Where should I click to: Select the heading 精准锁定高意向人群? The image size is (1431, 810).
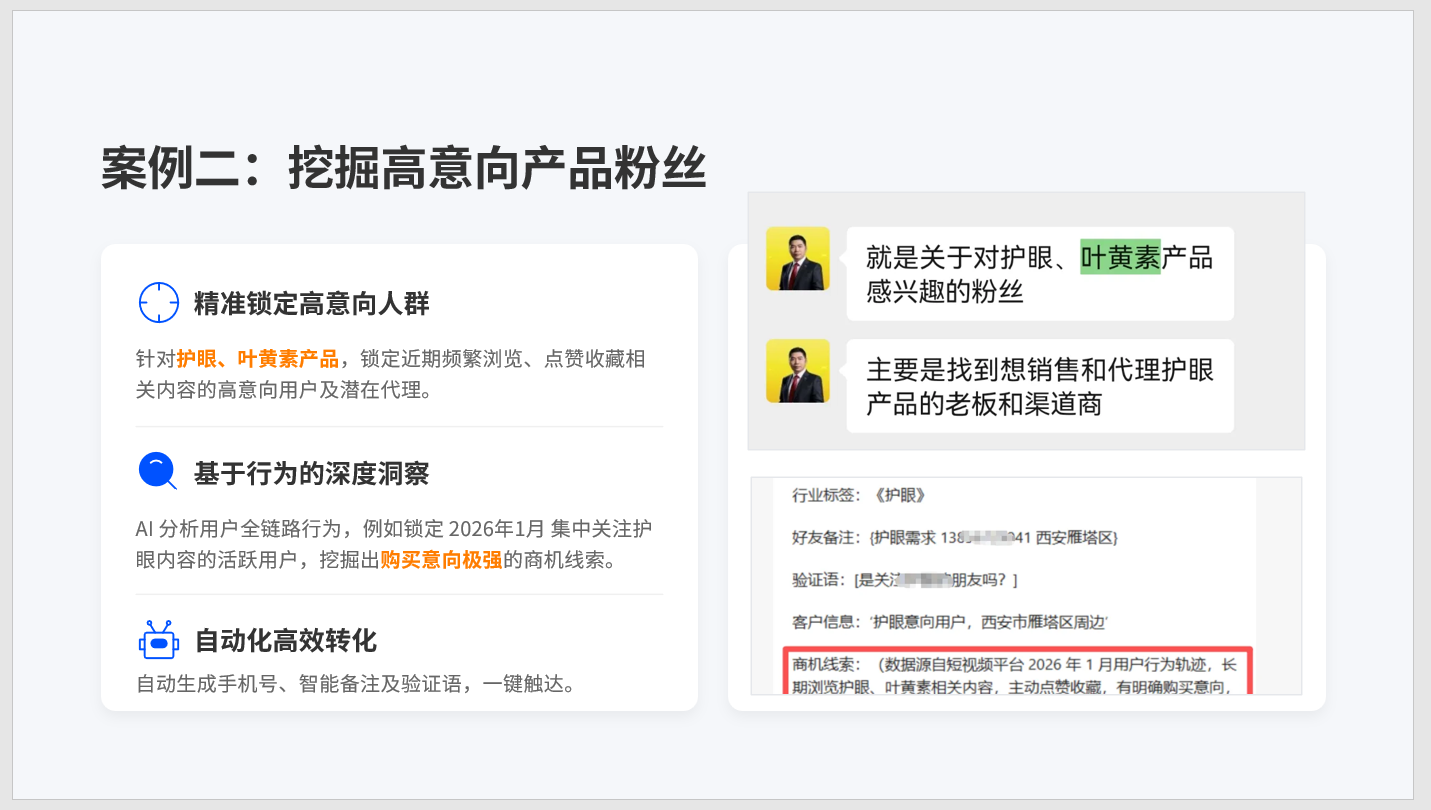[x=311, y=304]
